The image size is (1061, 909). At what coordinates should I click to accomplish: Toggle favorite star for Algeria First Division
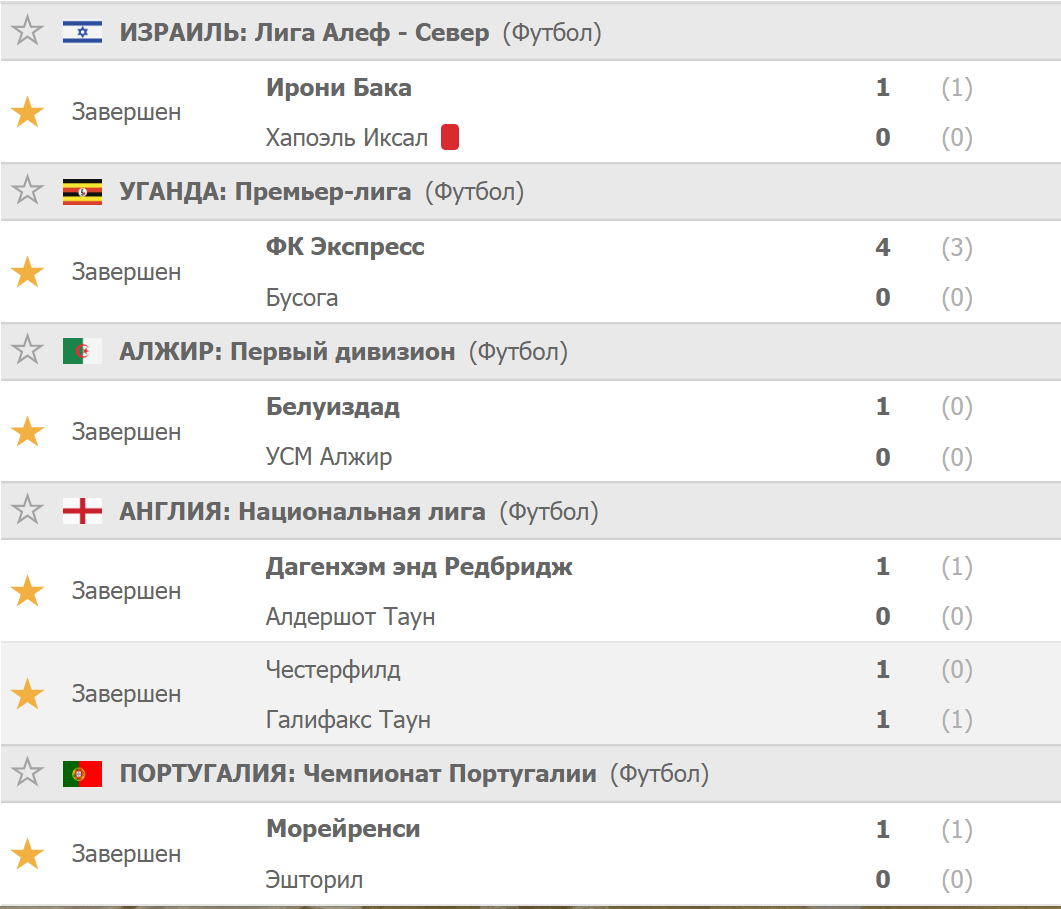click(x=27, y=351)
